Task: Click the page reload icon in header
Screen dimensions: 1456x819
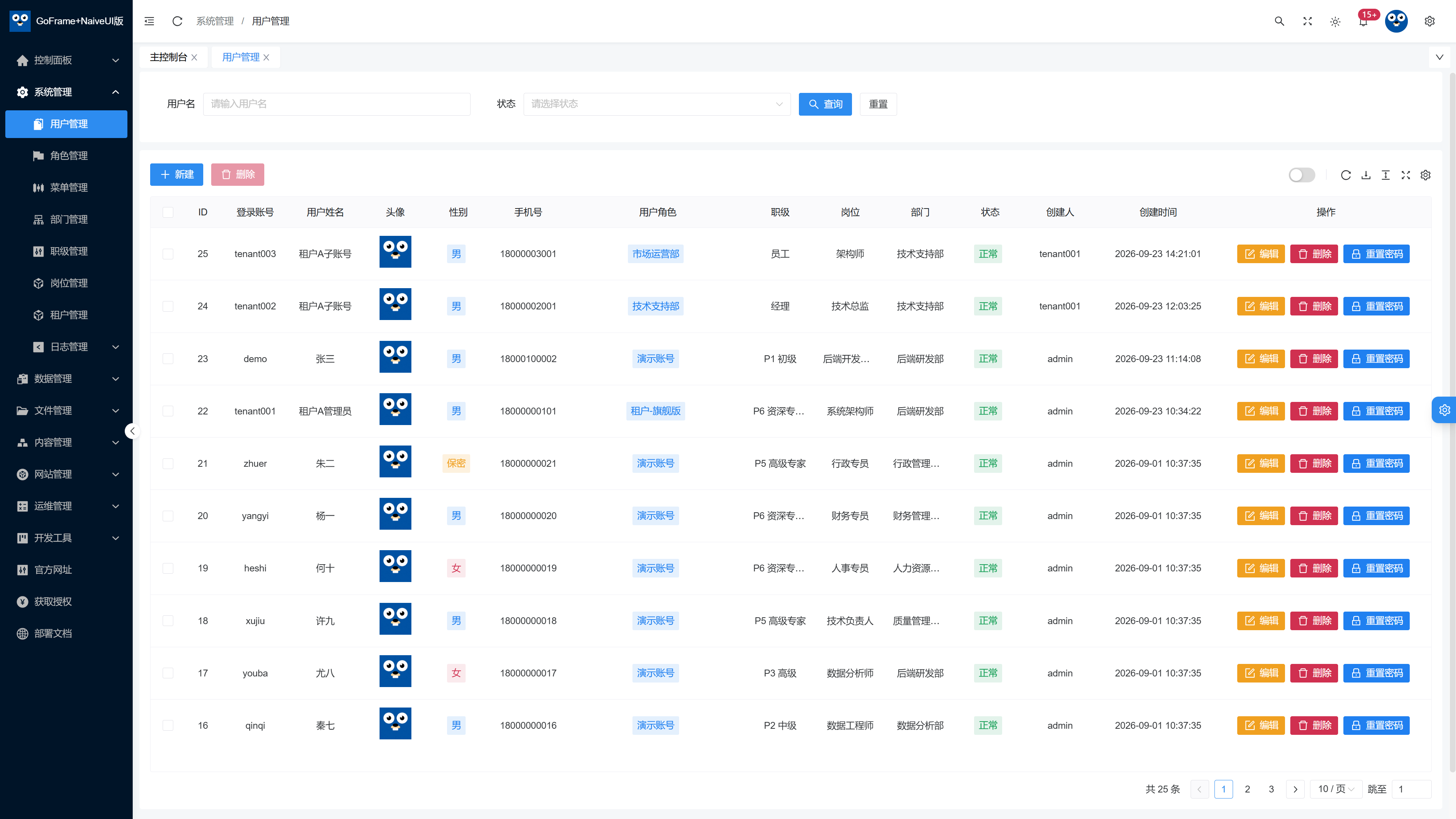Action: tap(177, 21)
